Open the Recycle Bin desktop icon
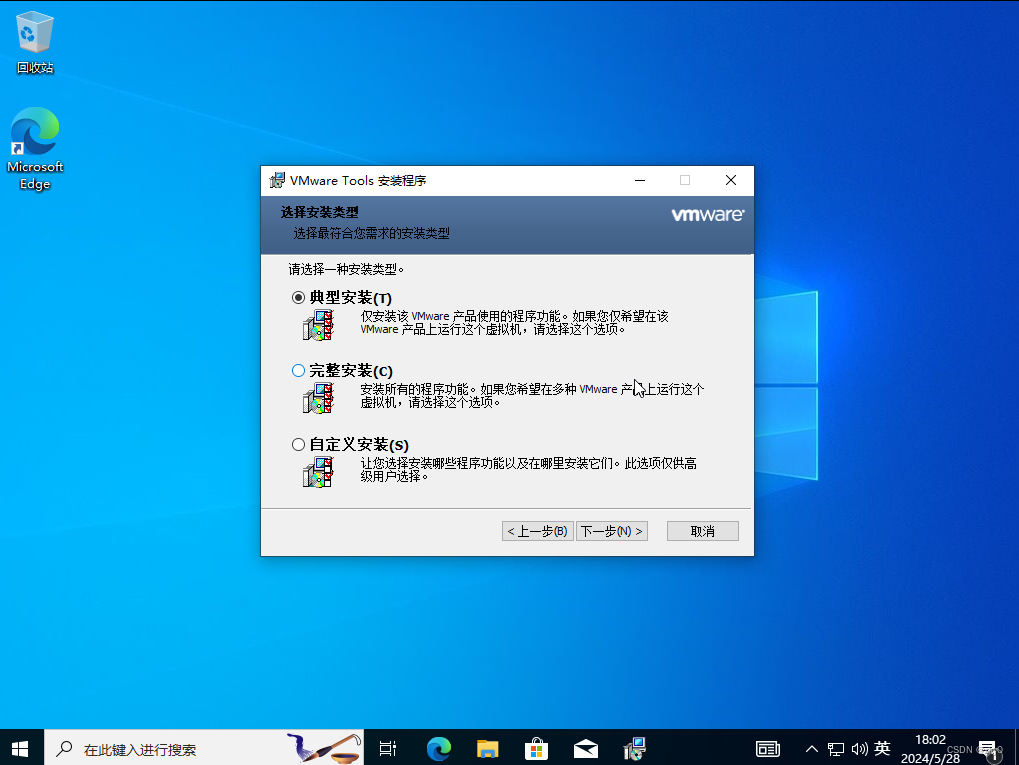 point(34,42)
